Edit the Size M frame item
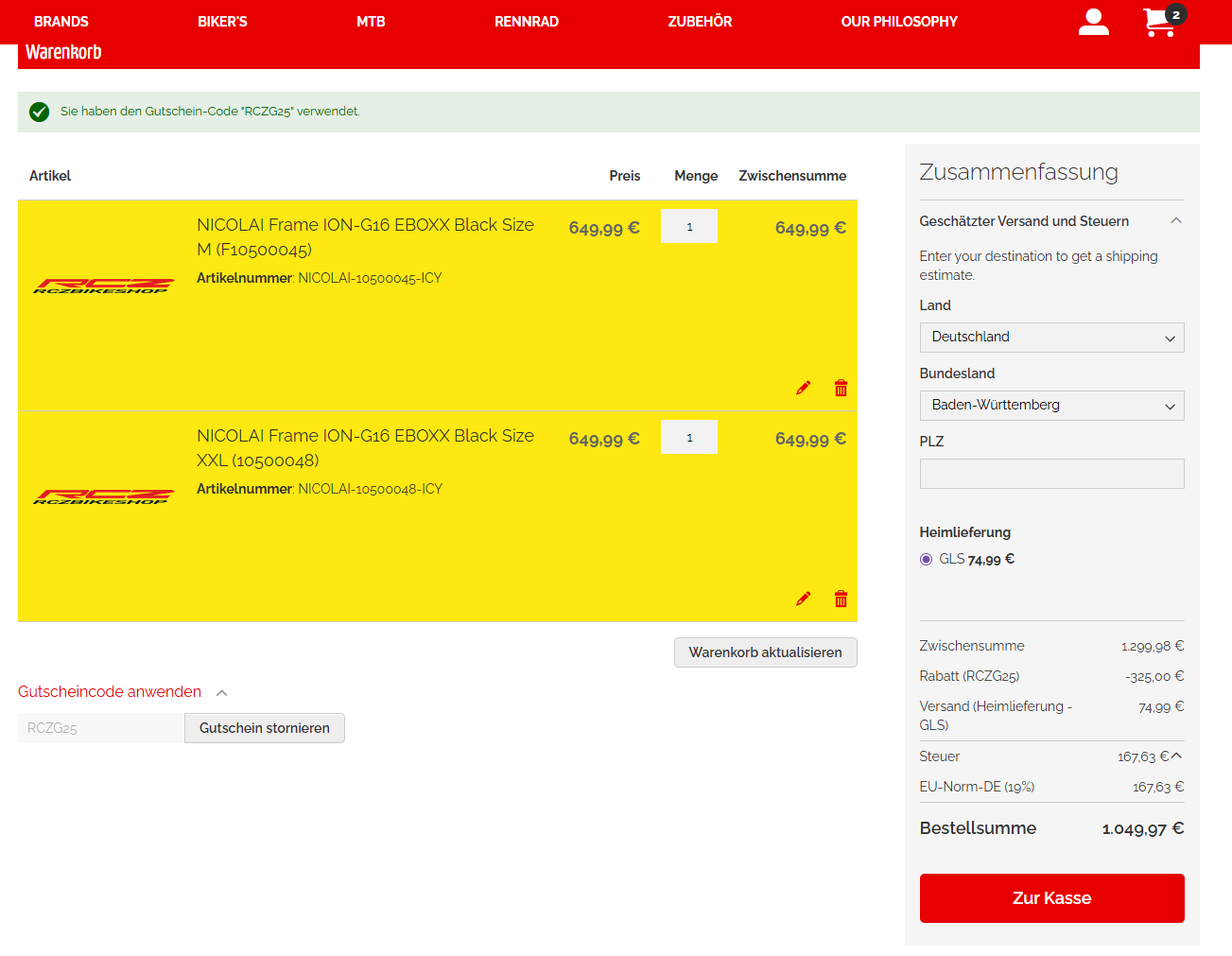 coord(803,388)
